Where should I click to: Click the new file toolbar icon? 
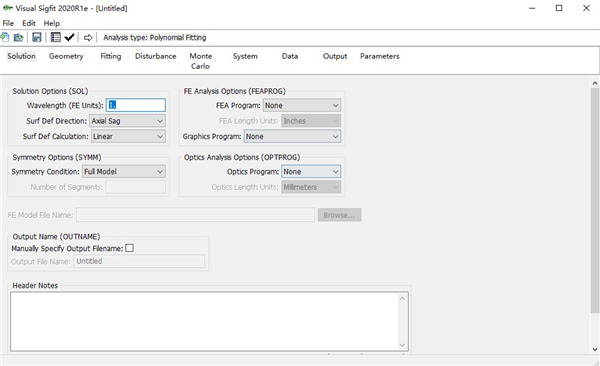(x=5, y=37)
